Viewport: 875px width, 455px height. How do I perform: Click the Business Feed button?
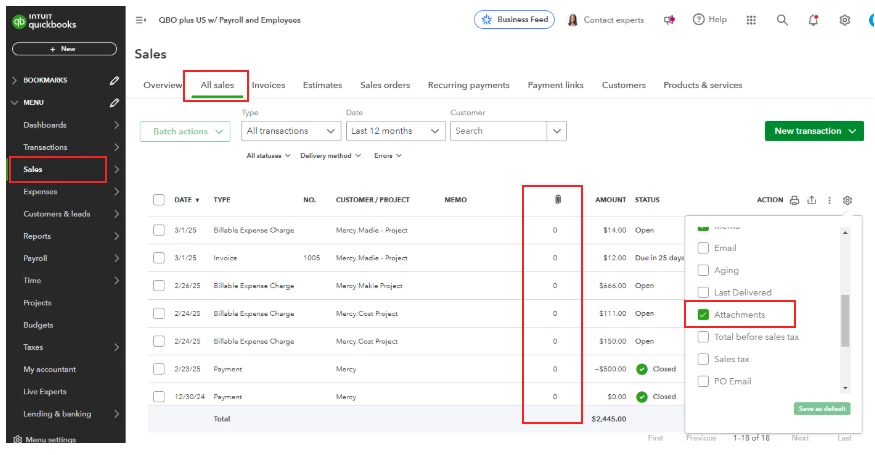(514, 20)
